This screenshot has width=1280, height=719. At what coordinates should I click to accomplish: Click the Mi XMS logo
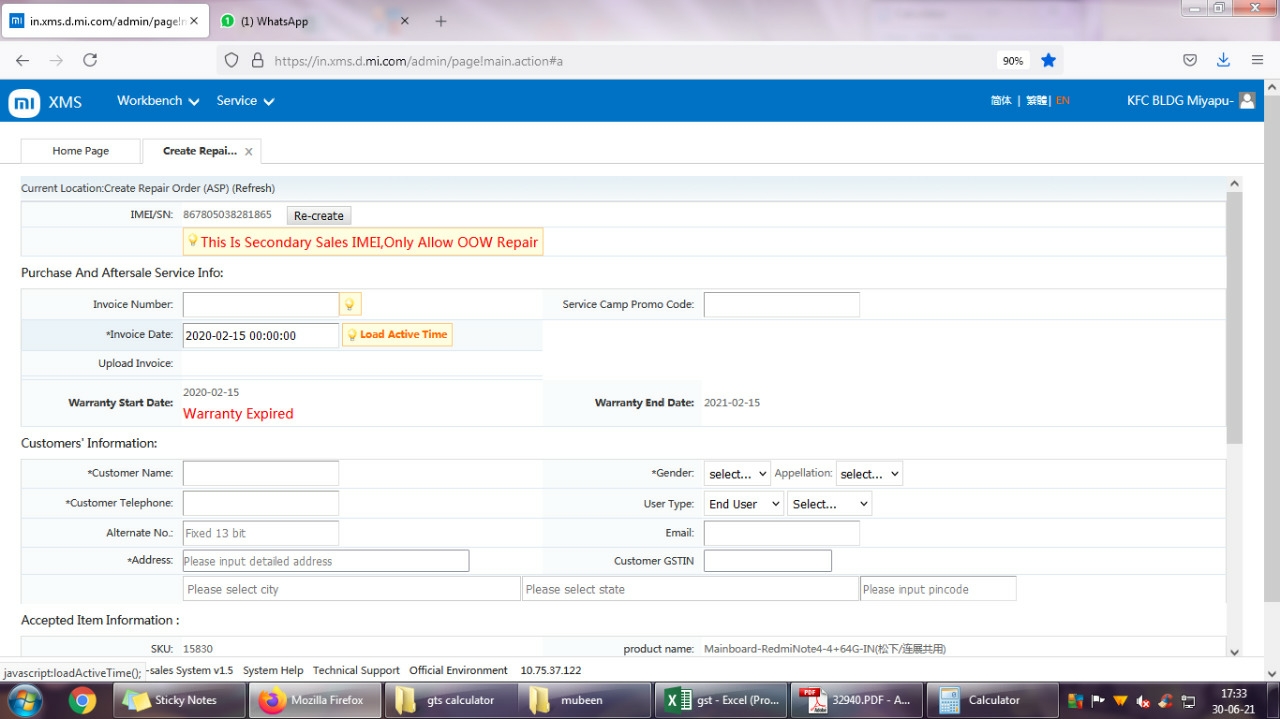(25, 102)
